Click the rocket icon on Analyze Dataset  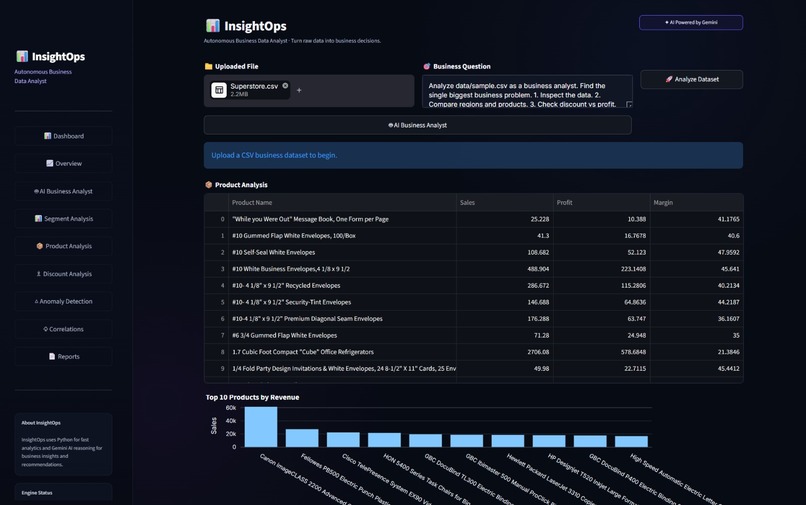pyautogui.click(x=669, y=79)
